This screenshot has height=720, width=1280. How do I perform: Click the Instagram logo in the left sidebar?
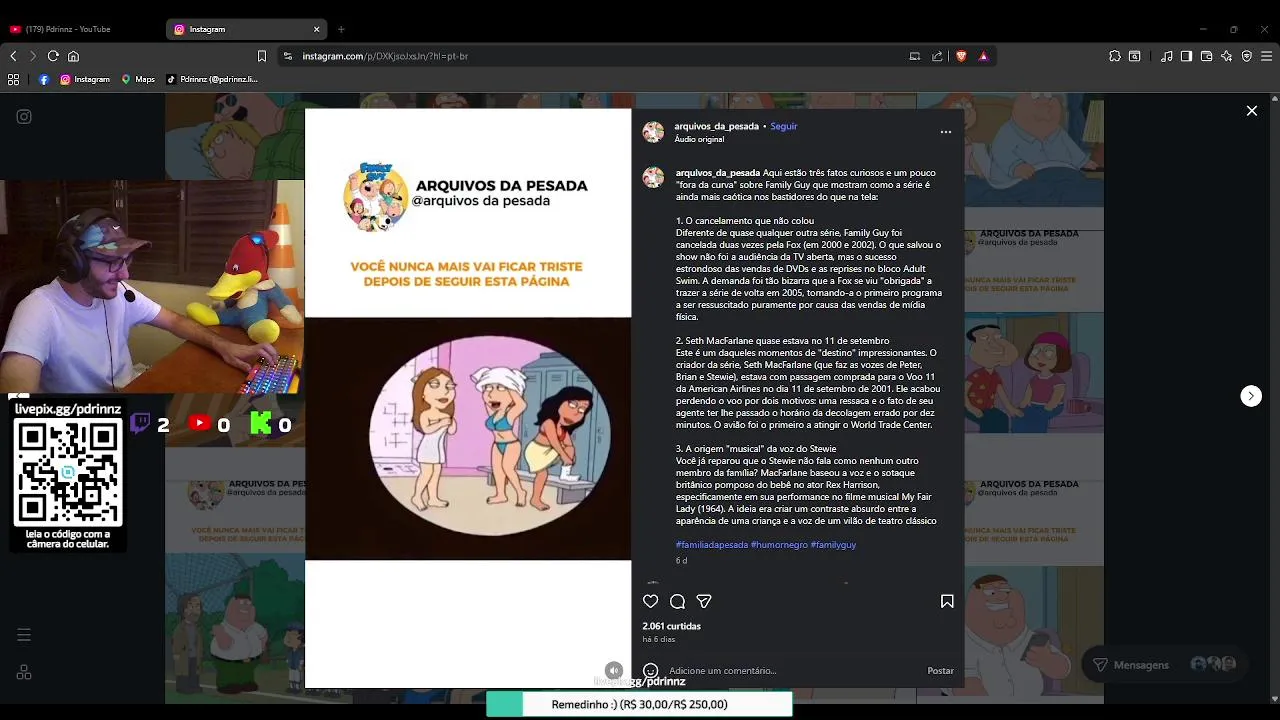(24, 116)
